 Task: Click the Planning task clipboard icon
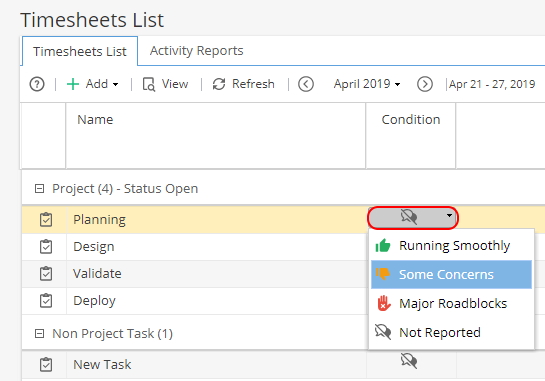click(x=46, y=220)
